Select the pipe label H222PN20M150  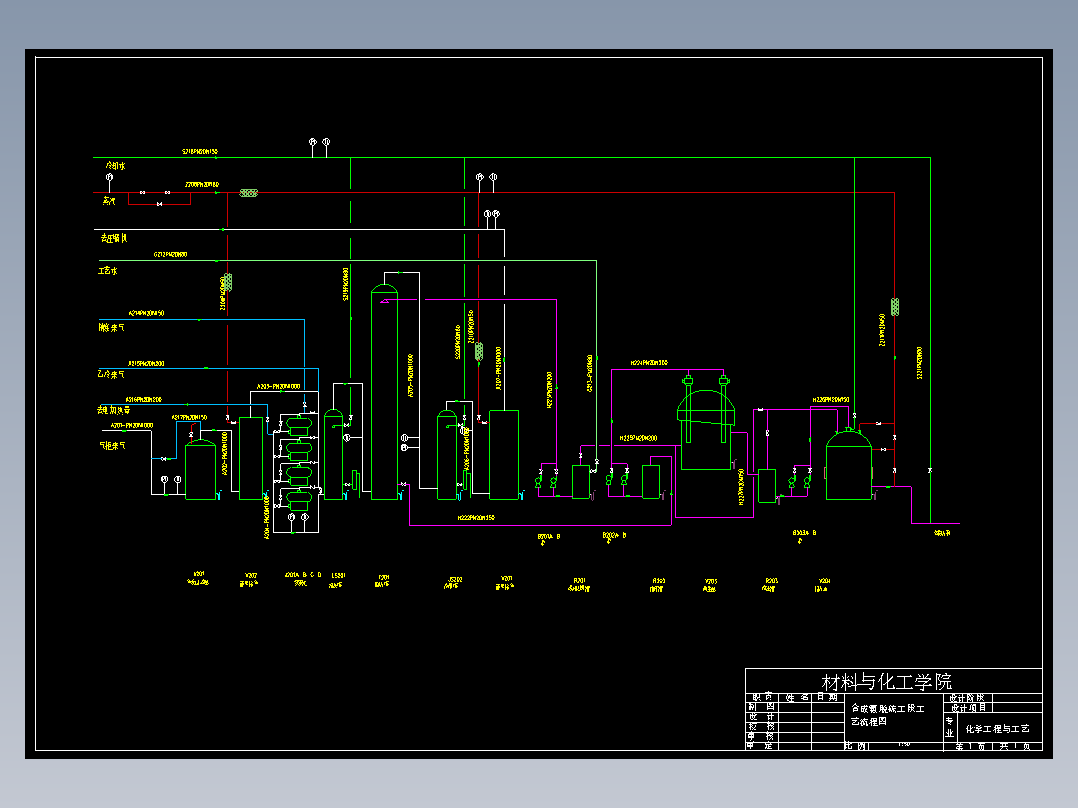tap(476, 518)
